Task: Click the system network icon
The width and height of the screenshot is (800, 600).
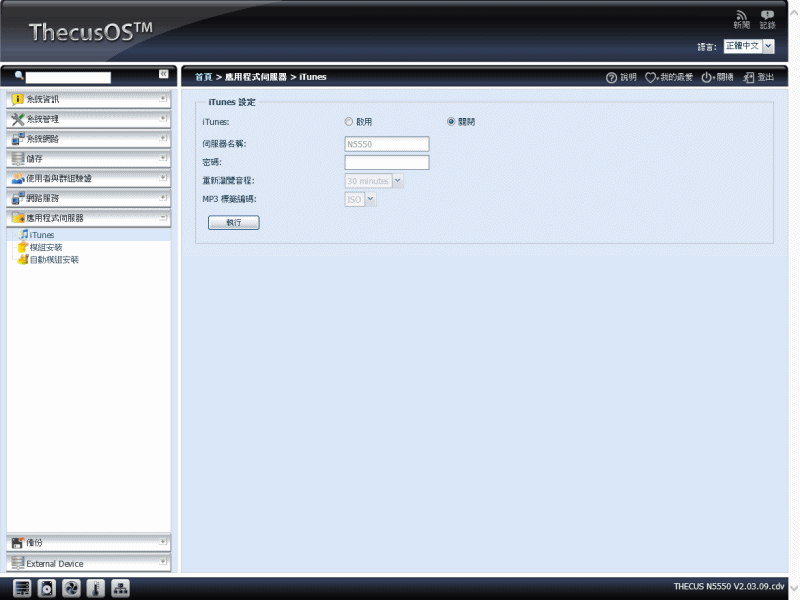Action: point(18,139)
